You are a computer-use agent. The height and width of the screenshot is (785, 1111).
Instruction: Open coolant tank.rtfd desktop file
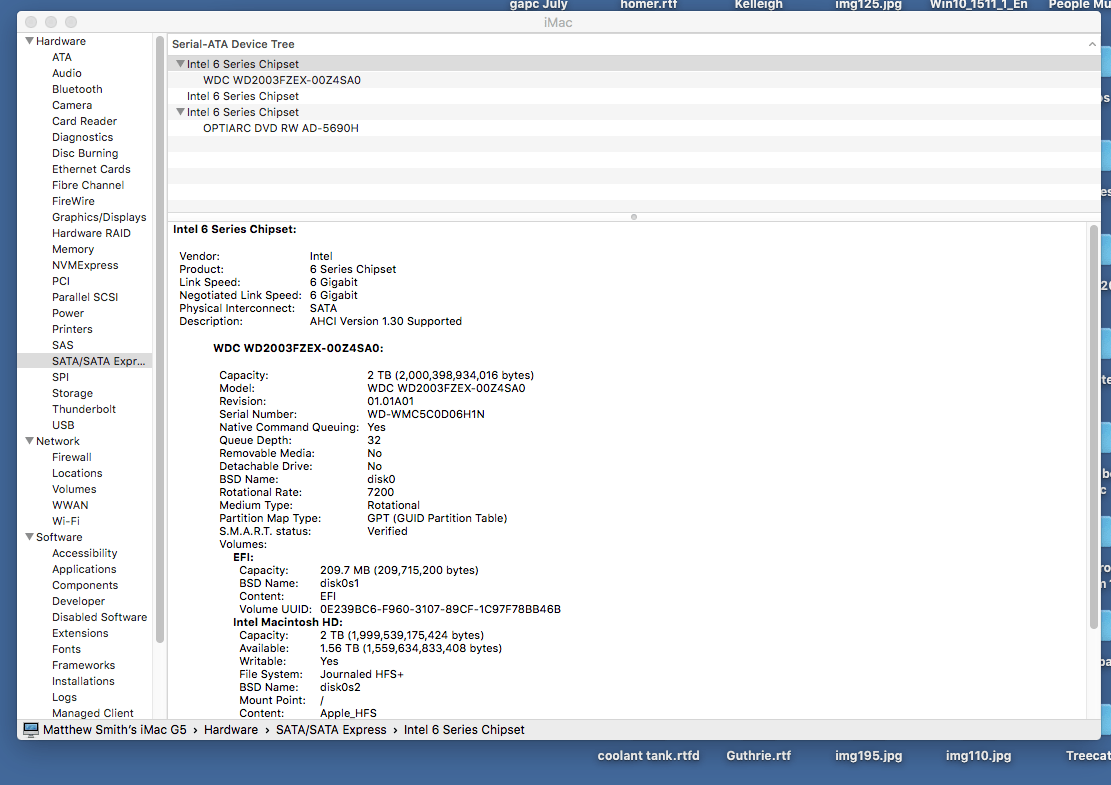648,756
